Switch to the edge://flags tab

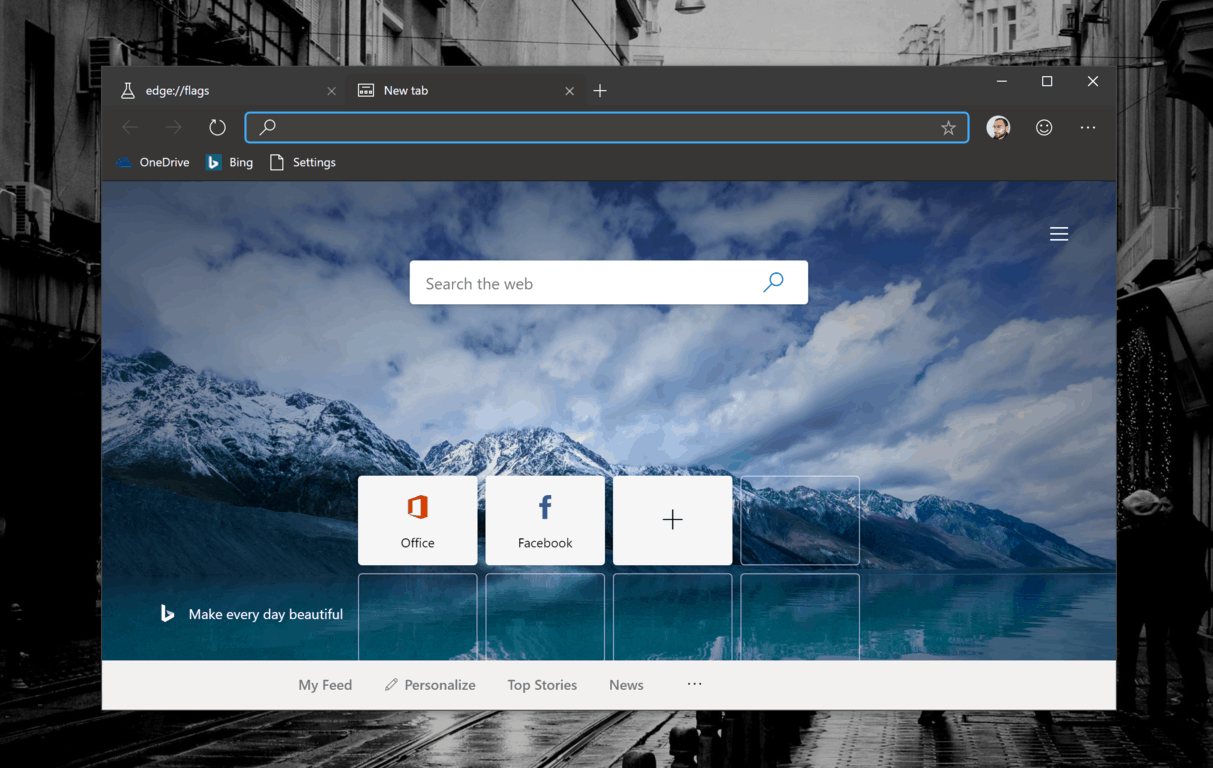(x=200, y=91)
